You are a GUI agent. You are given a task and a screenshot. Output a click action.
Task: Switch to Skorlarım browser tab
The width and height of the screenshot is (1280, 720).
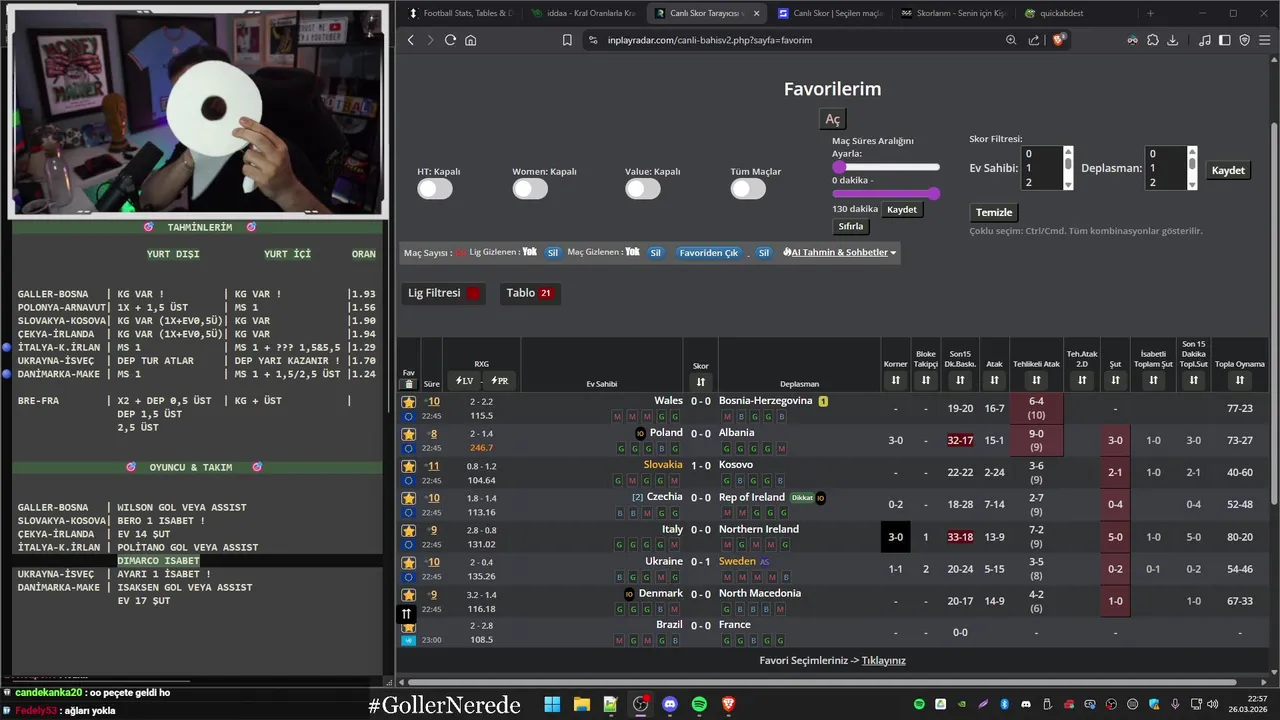coord(952,13)
